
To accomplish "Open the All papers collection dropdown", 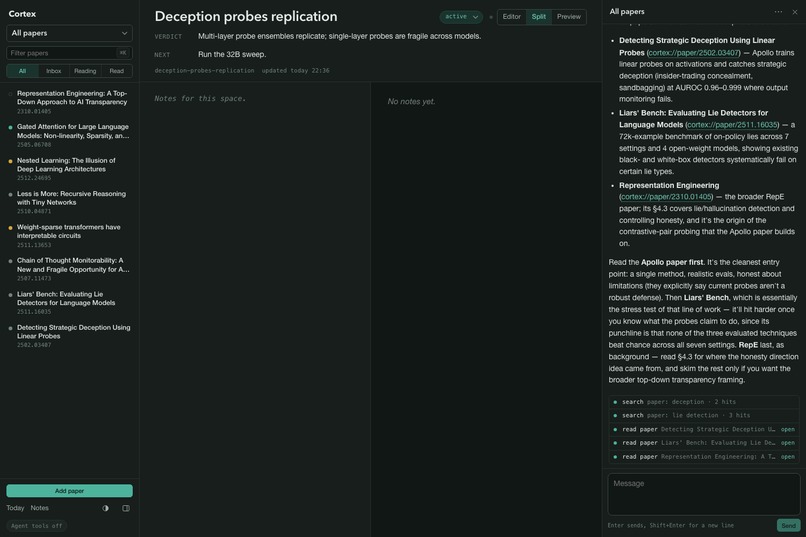I will (69, 33).
